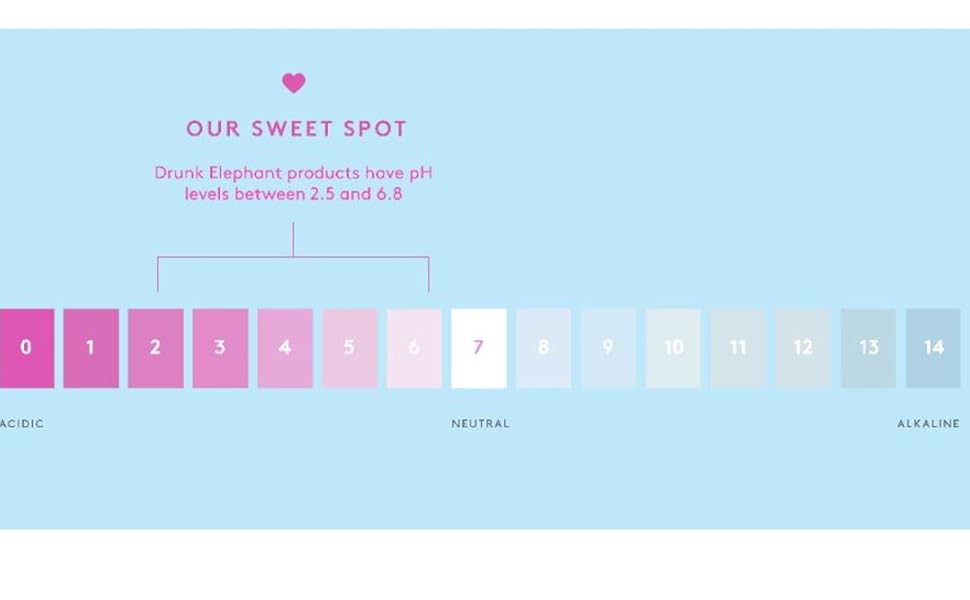The height and width of the screenshot is (600, 970).
Task: Select the pH 0 color swatch
Action: 26,348
